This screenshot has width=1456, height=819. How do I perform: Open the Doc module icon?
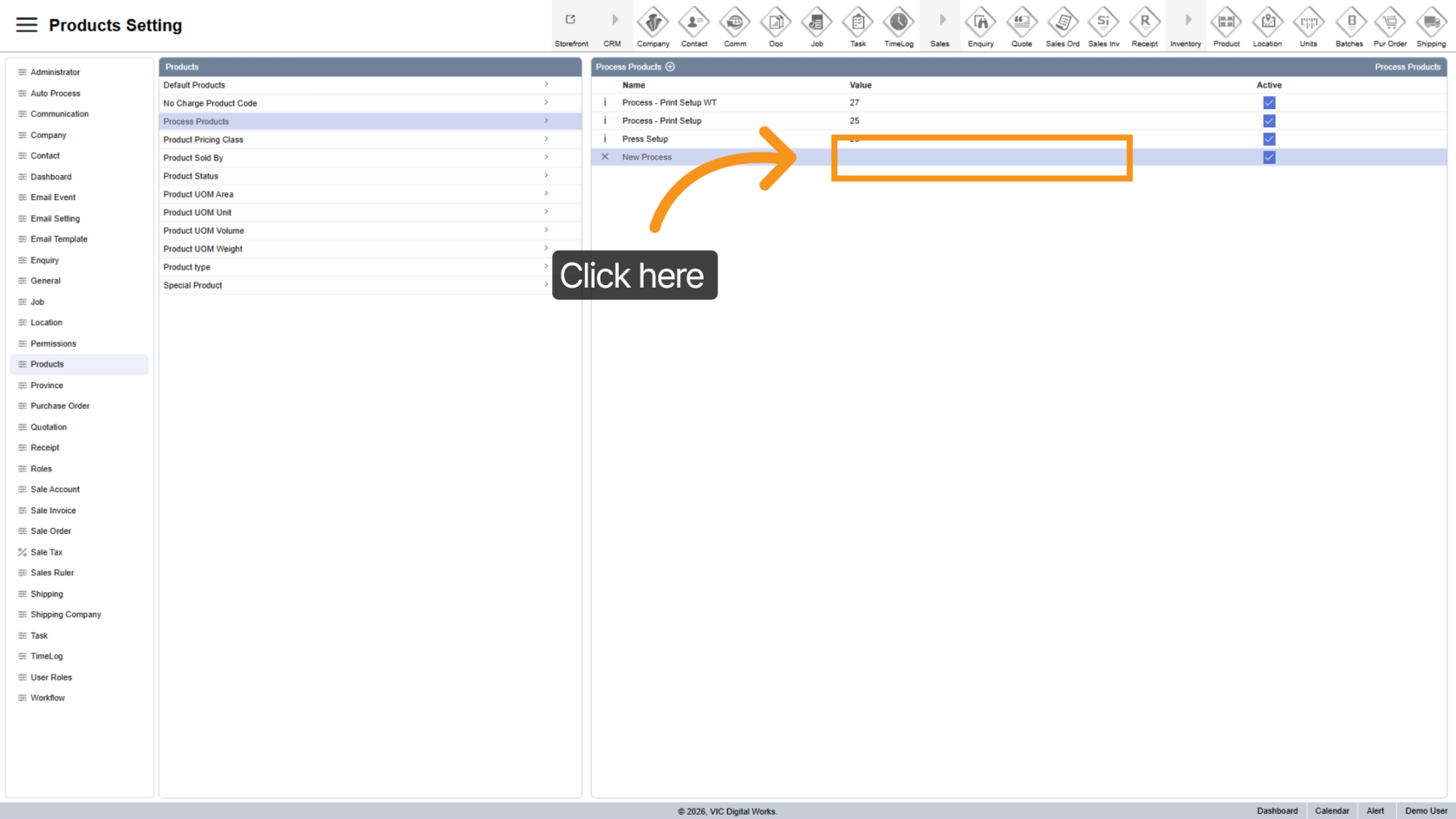coord(776,22)
